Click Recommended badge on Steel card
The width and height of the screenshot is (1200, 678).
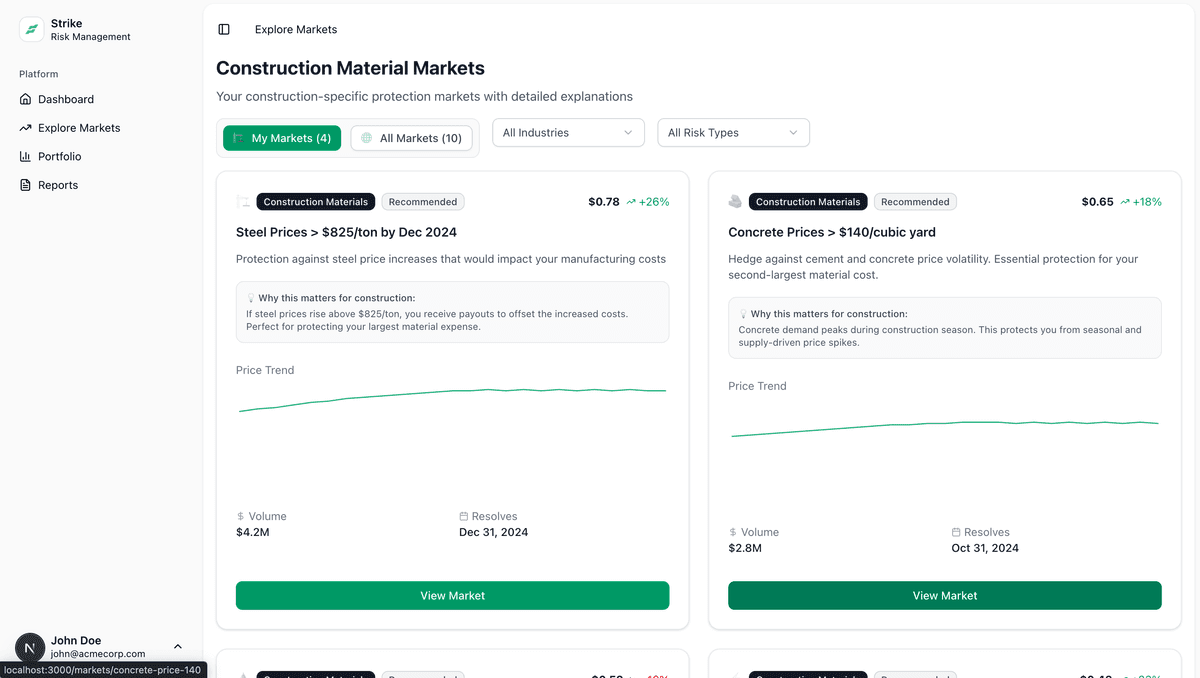point(423,202)
